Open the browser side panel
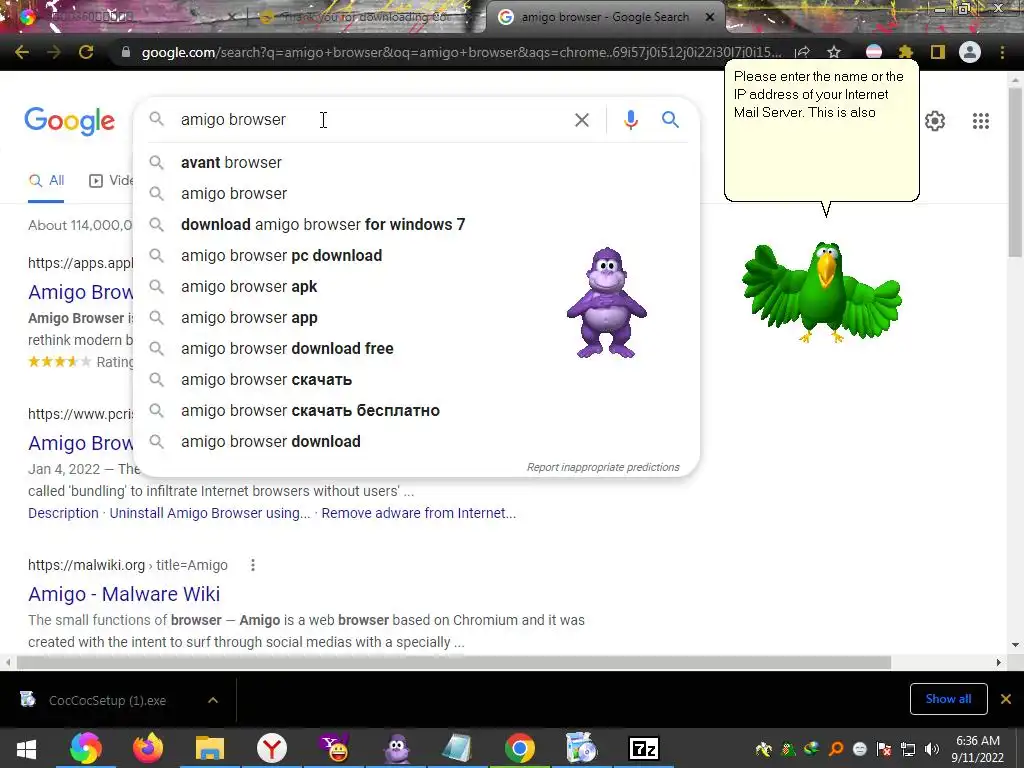The image size is (1024, 768). (x=937, y=52)
